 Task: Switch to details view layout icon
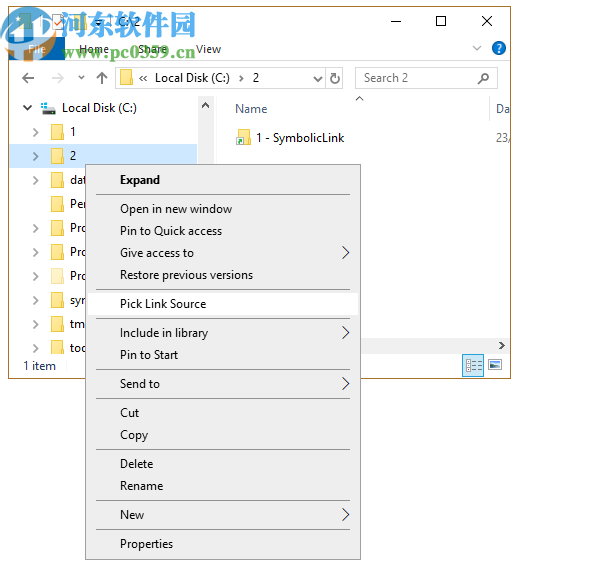pos(473,365)
